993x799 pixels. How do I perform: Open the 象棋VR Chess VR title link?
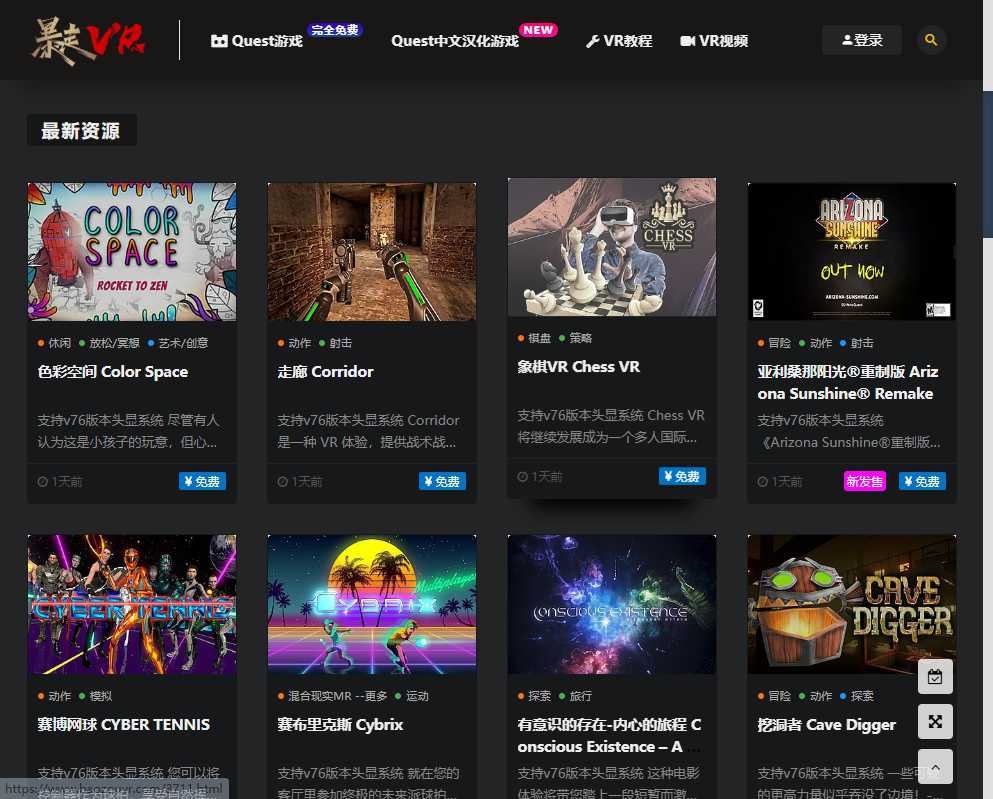(579, 367)
